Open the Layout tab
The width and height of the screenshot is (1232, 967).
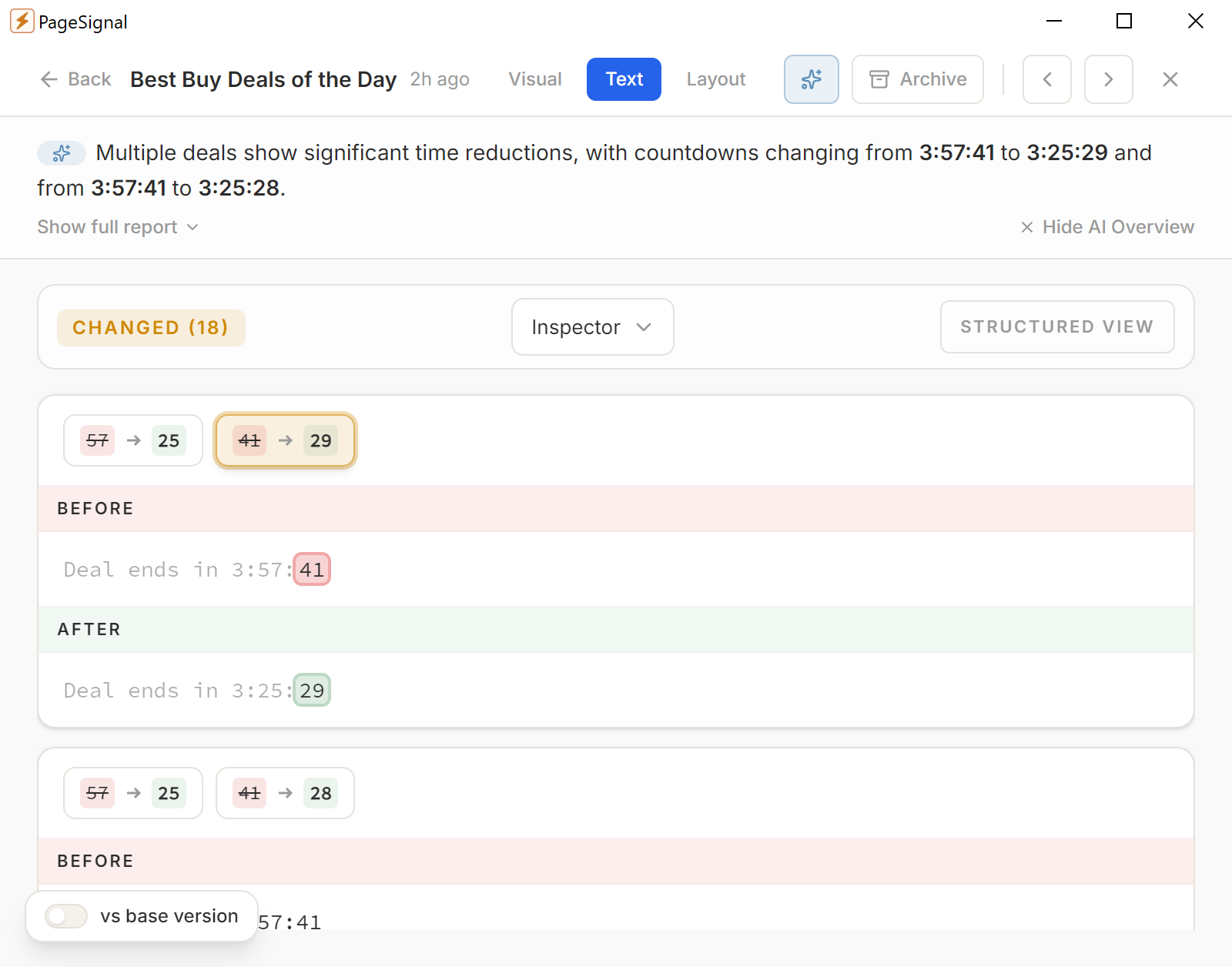pyautogui.click(x=716, y=79)
